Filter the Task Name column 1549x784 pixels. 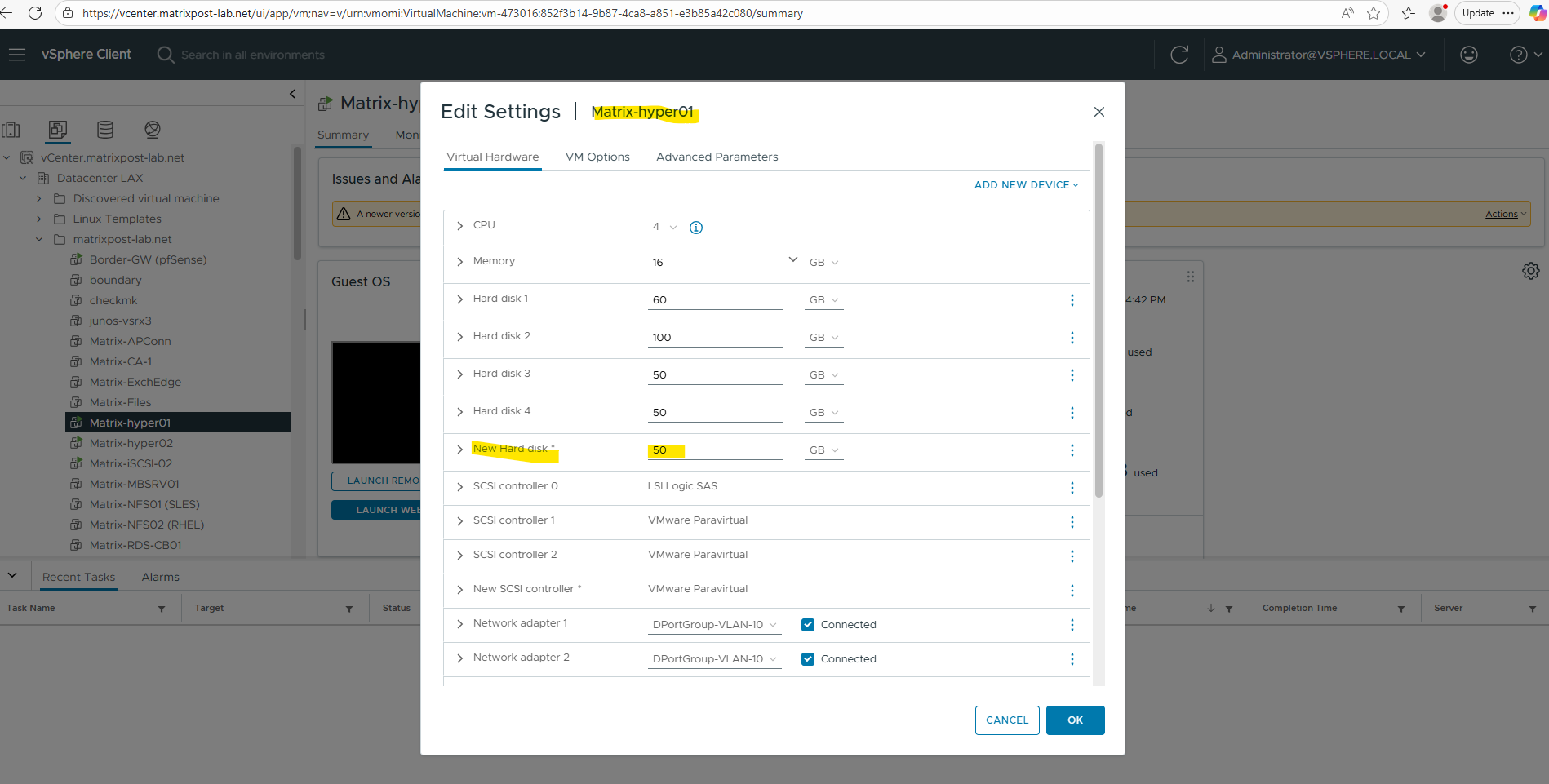coord(162,609)
